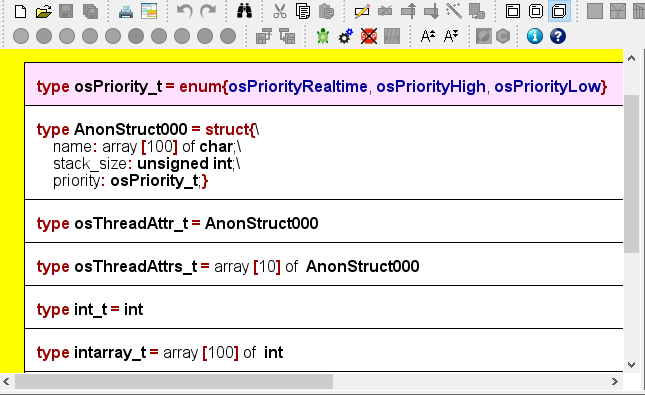
Task: Click the horizontal scrollbar thumb
Action: [x=174, y=381]
